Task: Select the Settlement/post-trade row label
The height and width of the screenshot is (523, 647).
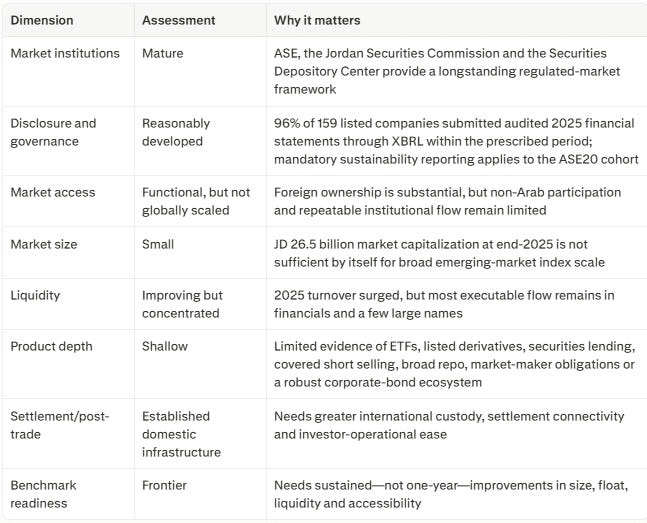Action: 59,425
